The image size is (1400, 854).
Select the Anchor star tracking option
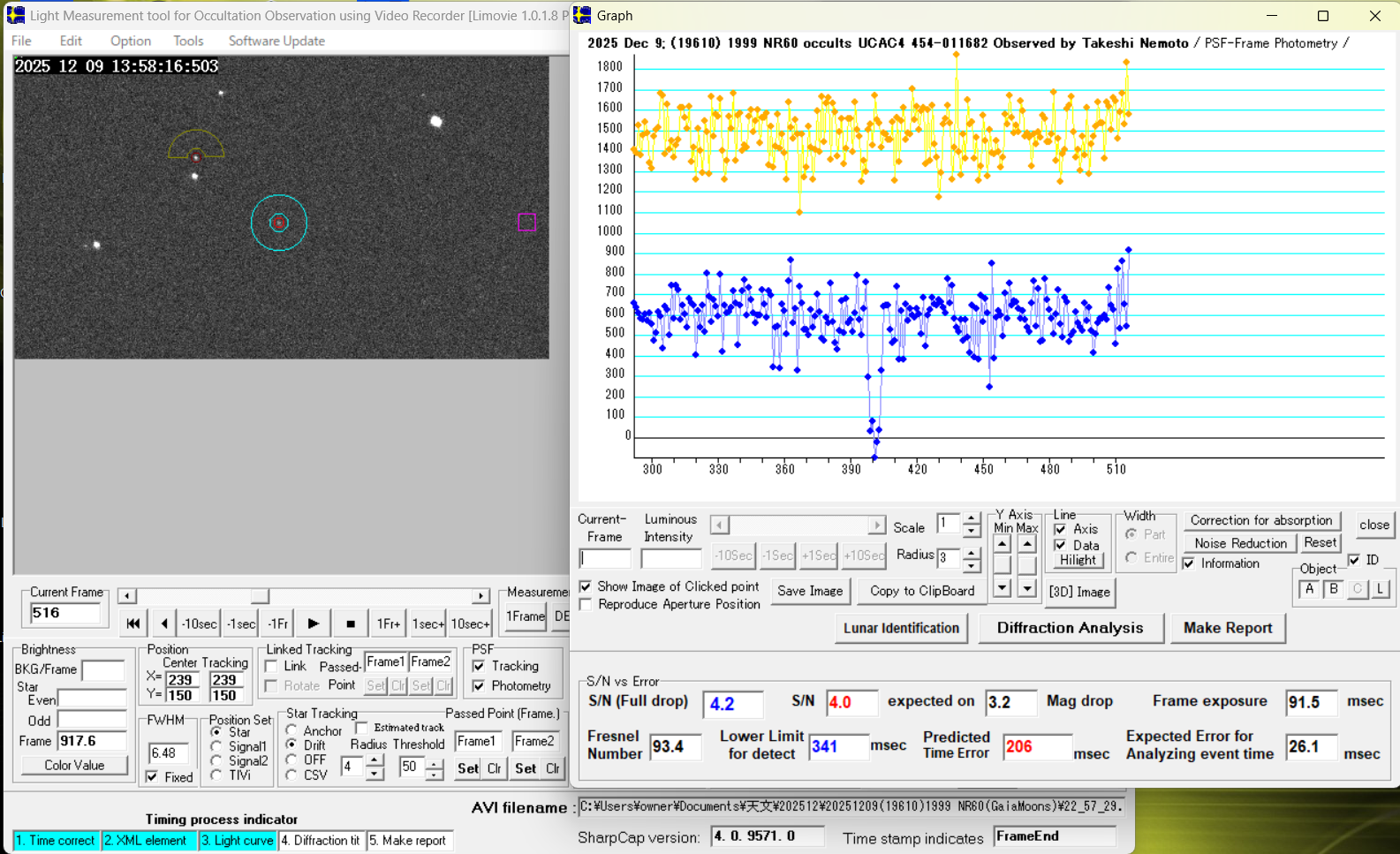point(292,730)
